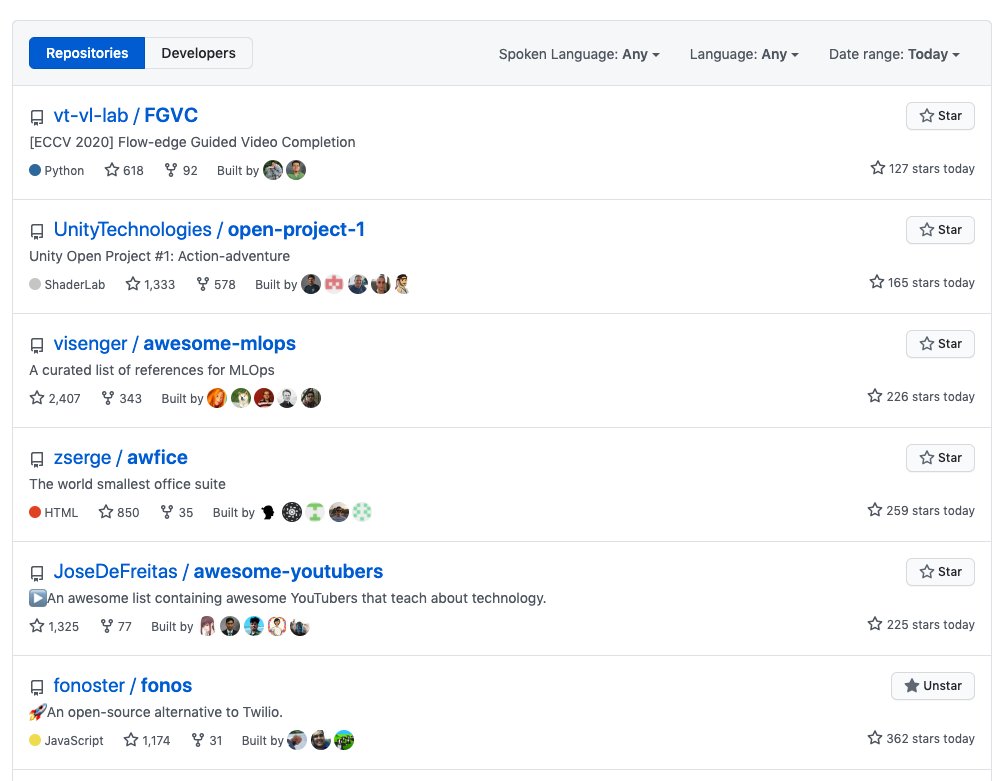
Task: Click the JavaScript language color dot
Action: 35,740
